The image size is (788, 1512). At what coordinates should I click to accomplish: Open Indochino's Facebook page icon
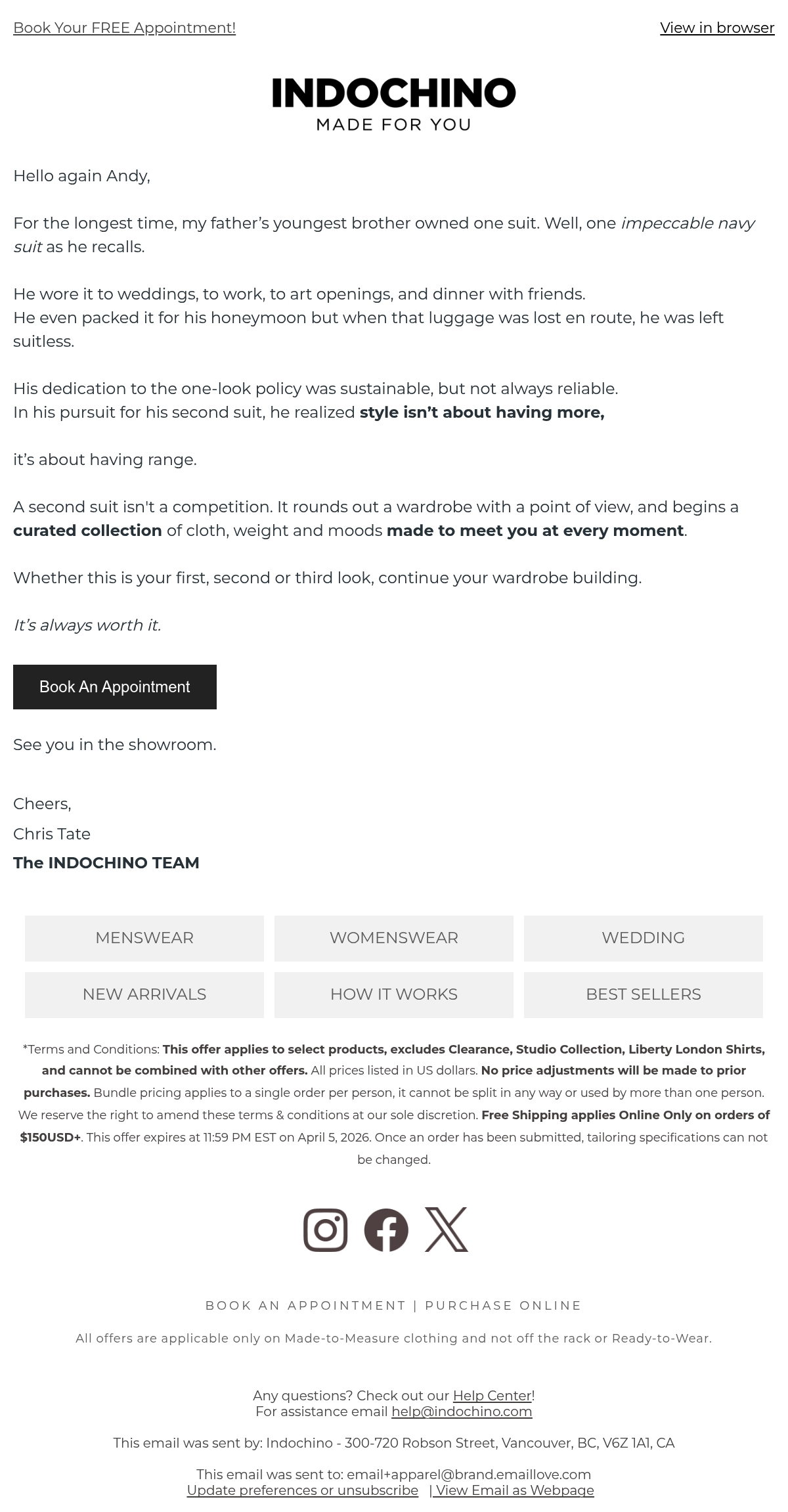point(386,1230)
